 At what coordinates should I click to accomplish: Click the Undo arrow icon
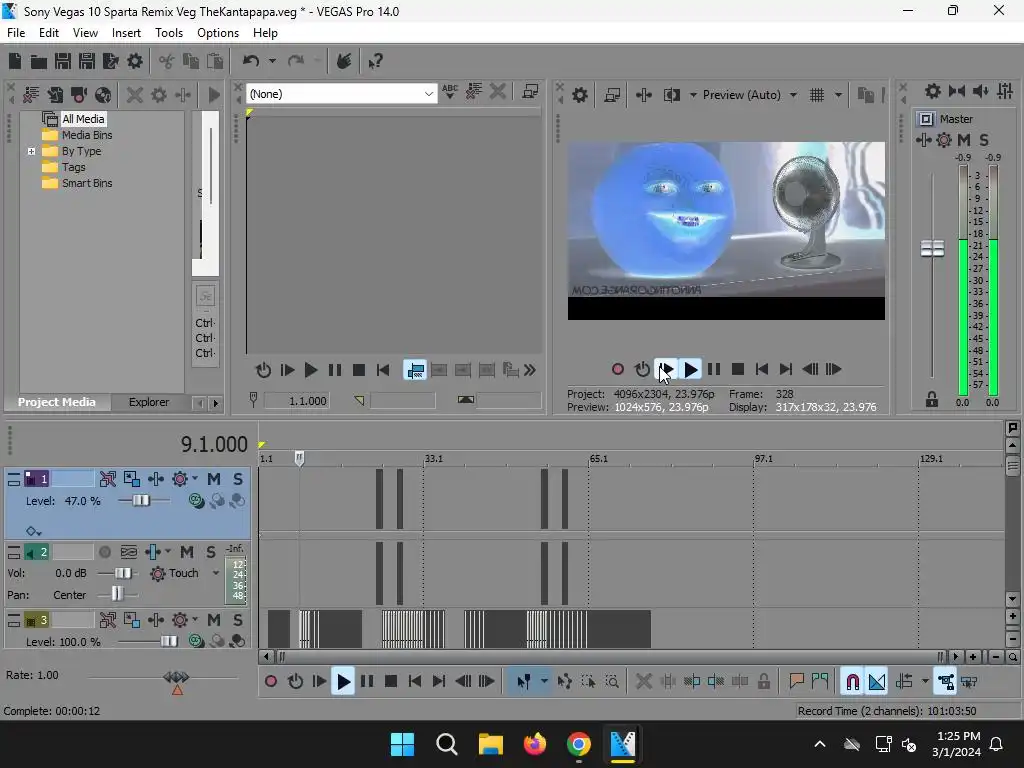coord(251,61)
